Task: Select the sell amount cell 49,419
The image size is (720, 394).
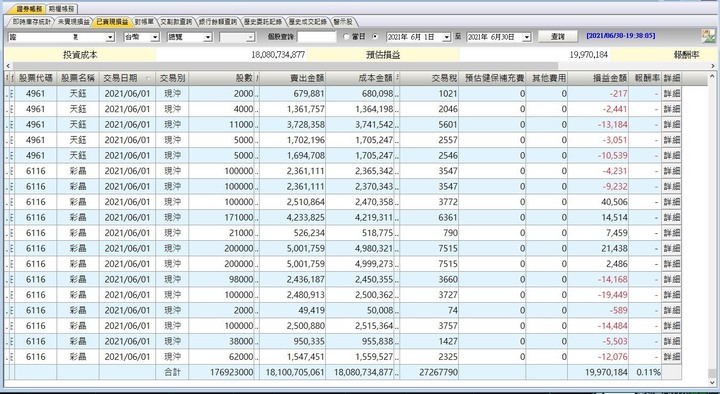Action: point(293,310)
